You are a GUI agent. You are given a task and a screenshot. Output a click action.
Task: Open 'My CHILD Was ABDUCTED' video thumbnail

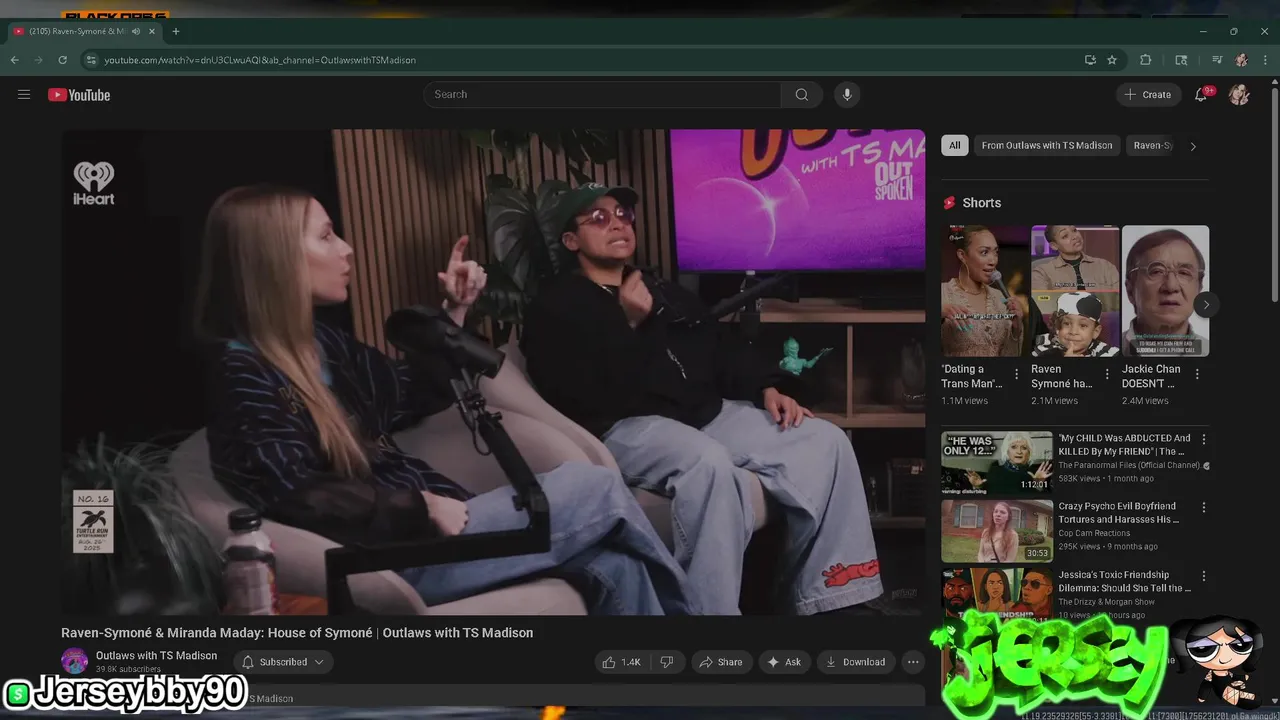pyautogui.click(x=997, y=463)
